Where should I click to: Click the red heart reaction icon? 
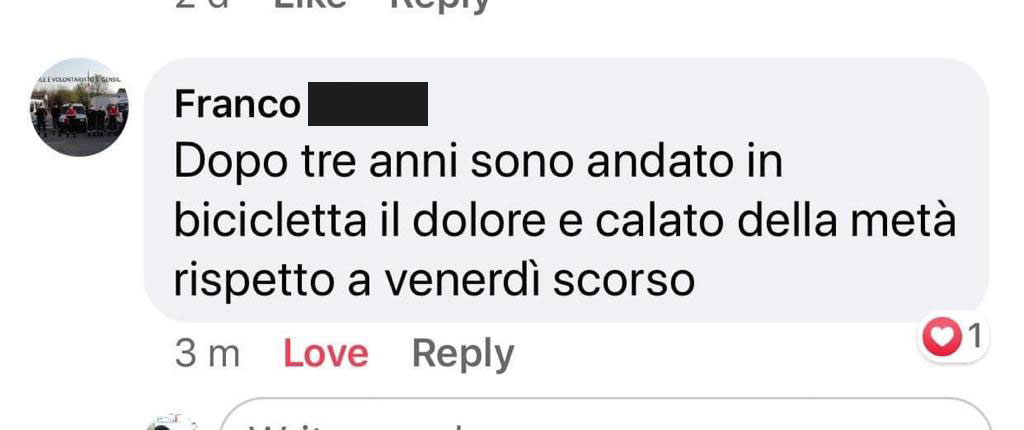tap(942, 337)
